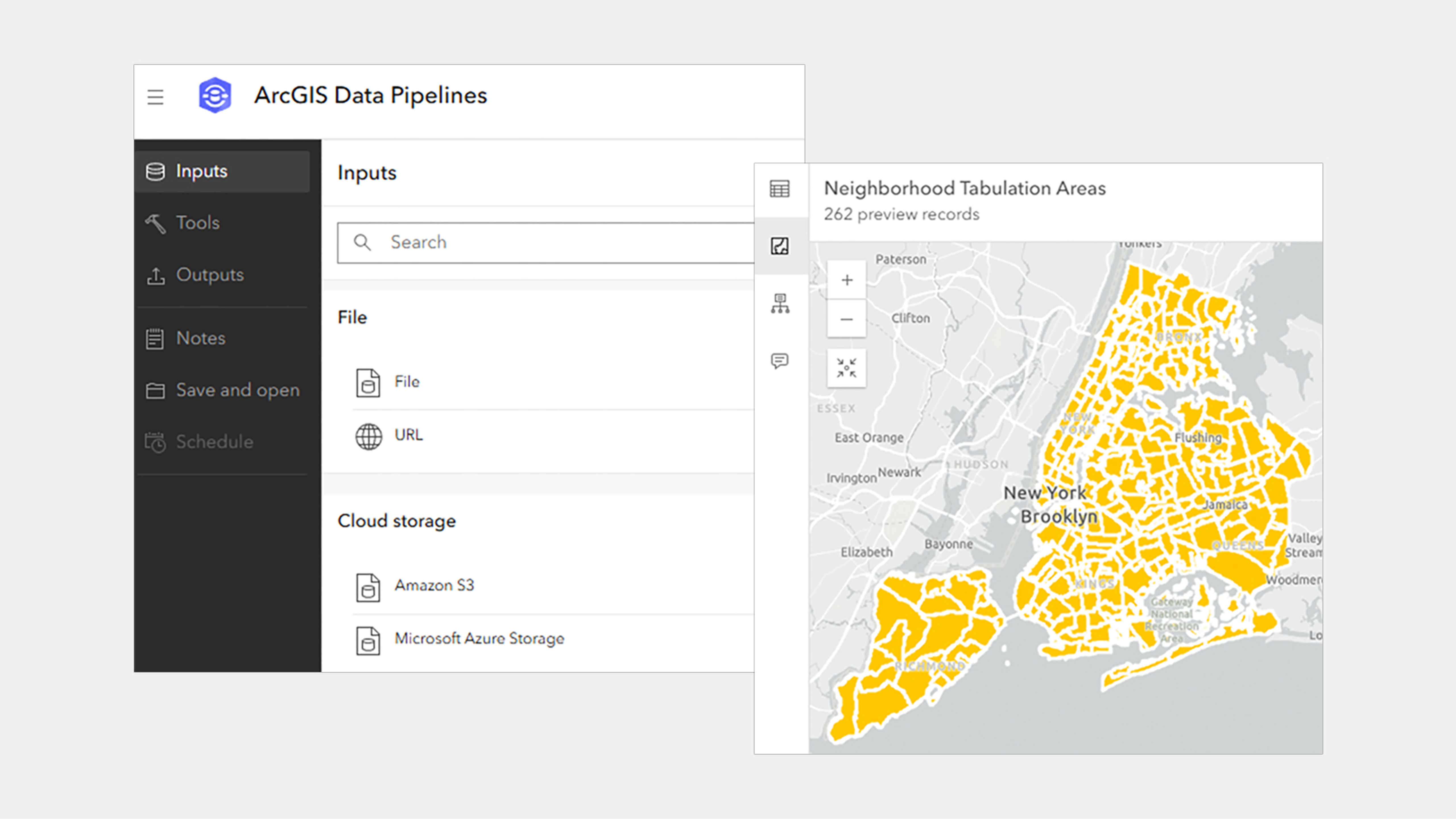Click the 'ArcGIS Data Pipelines' title text
The height and width of the screenshot is (819, 1456).
[x=371, y=96]
